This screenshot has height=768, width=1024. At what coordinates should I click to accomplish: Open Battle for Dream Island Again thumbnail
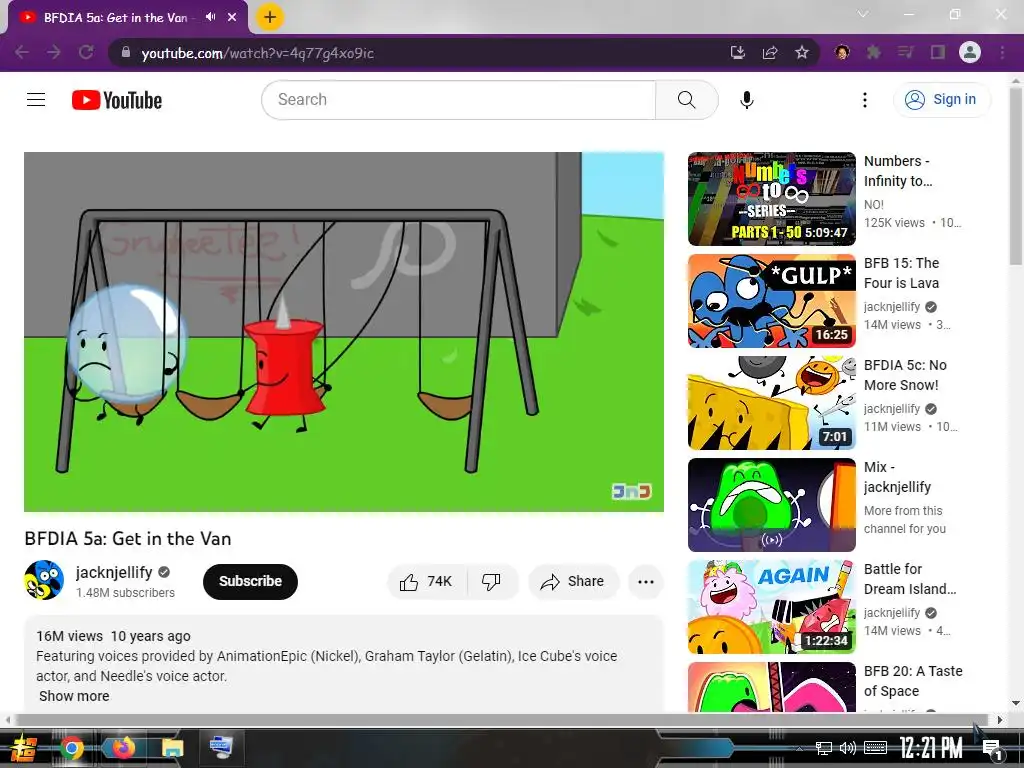click(771, 607)
